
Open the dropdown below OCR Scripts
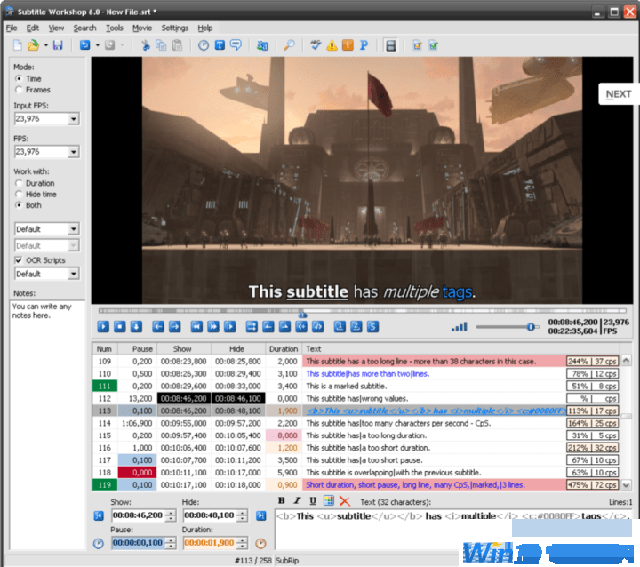[73, 274]
